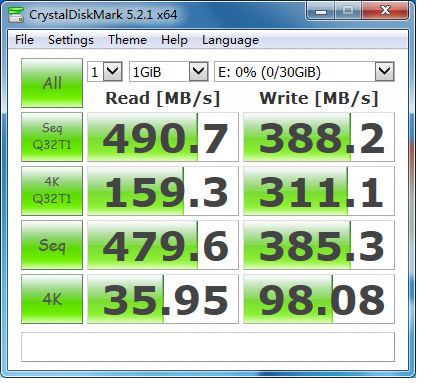Click the Seq read result 479.6

tap(163, 245)
